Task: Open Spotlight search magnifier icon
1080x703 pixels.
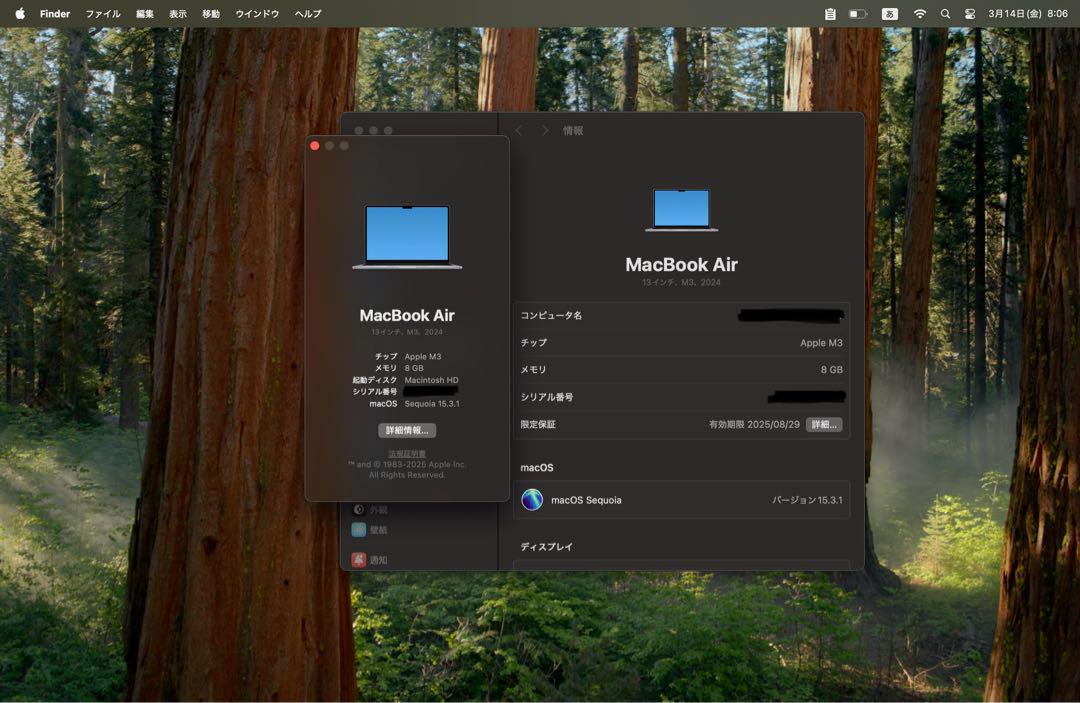Action: click(945, 14)
